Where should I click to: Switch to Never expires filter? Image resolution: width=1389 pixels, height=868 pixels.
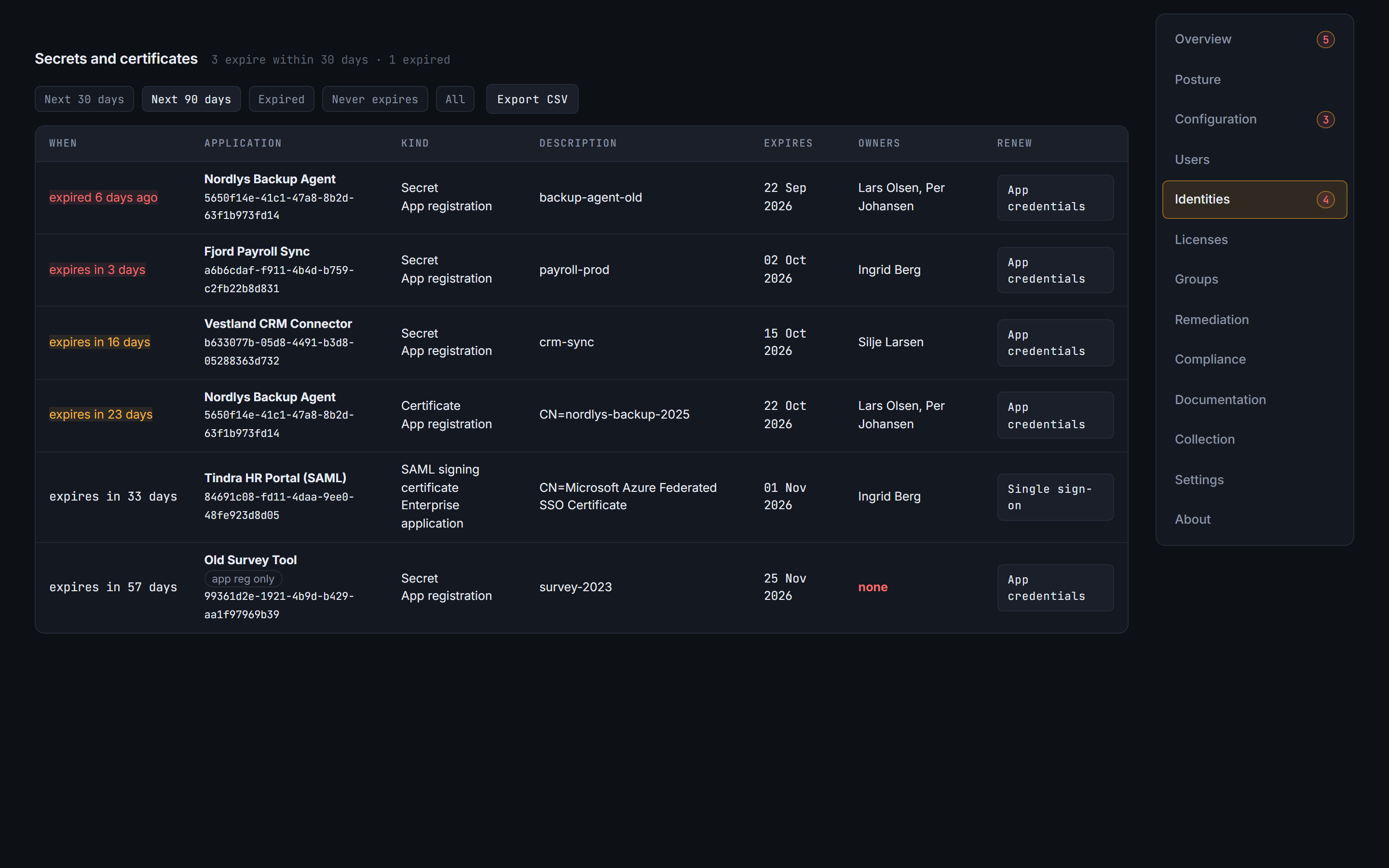(375, 99)
